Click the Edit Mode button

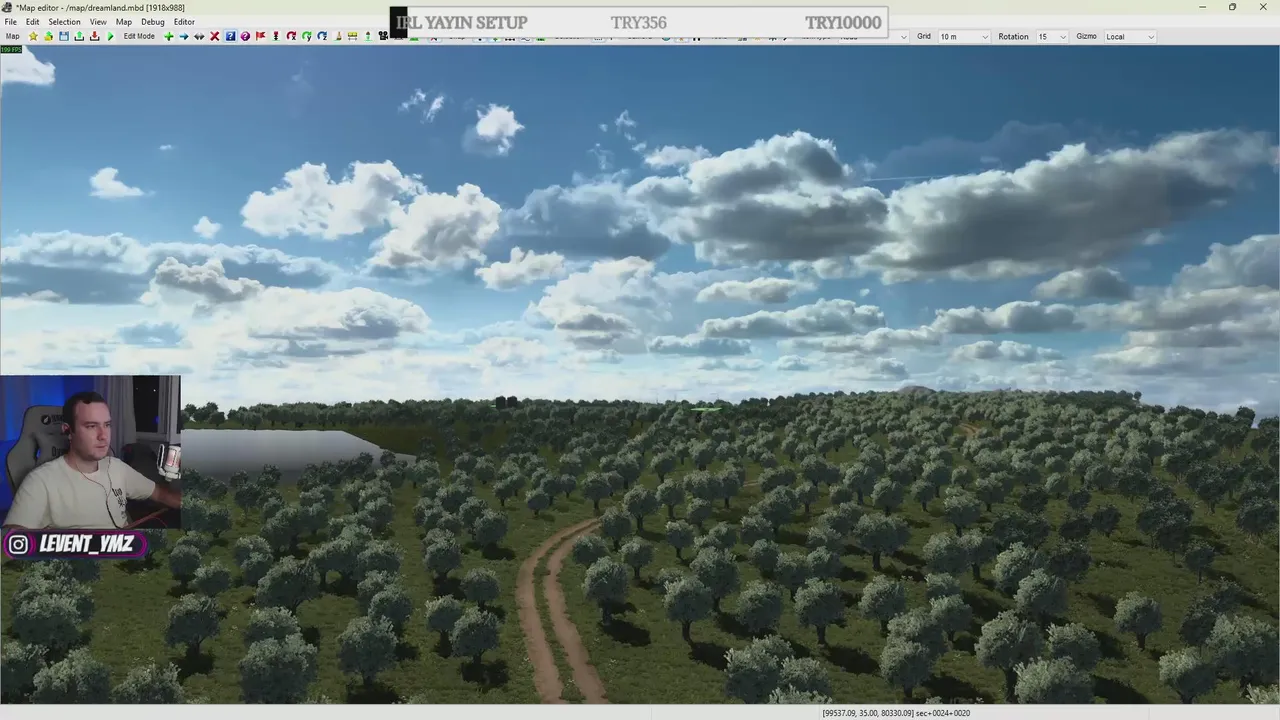pos(139,36)
